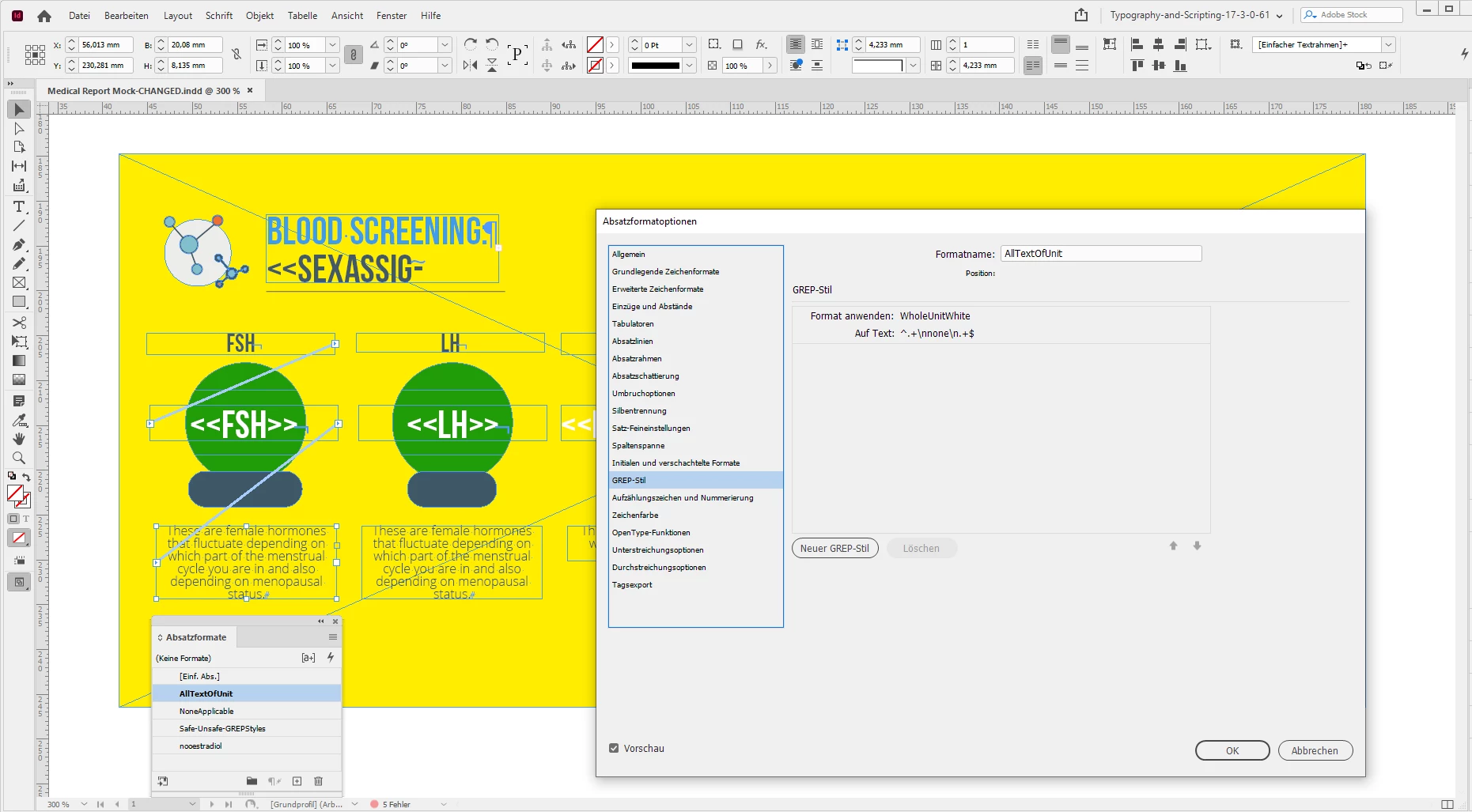
Task: Search in the Adobe Stock field
Action: [x=1352, y=15]
